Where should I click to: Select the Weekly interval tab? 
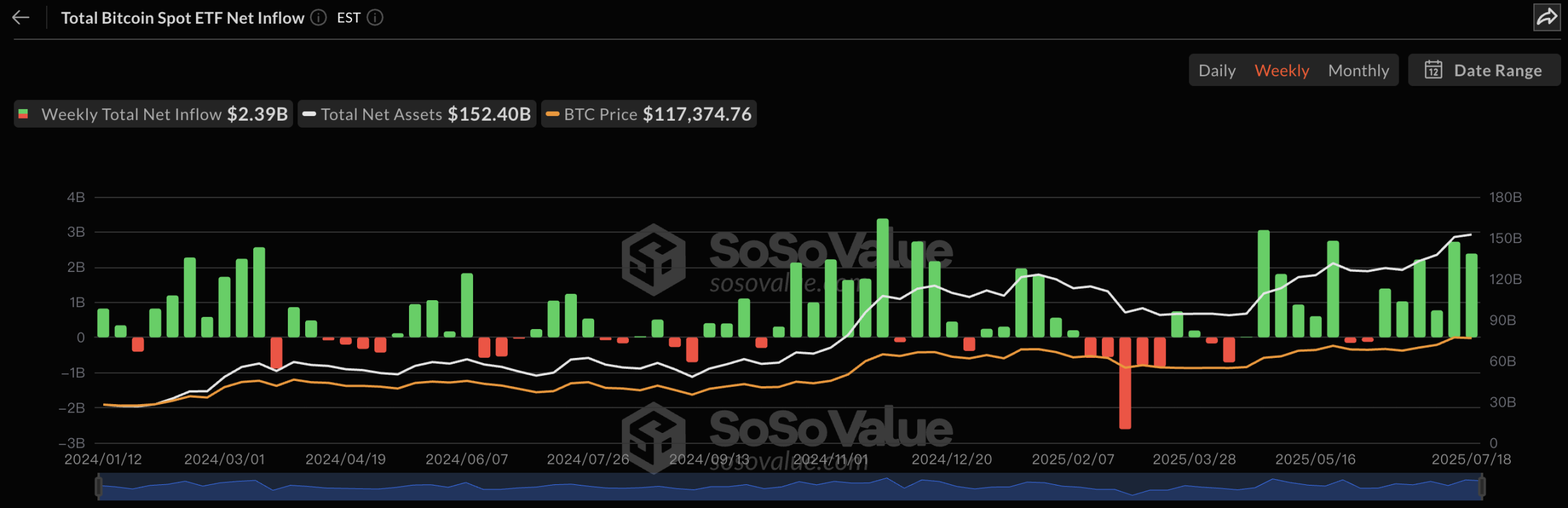(1281, 71)
